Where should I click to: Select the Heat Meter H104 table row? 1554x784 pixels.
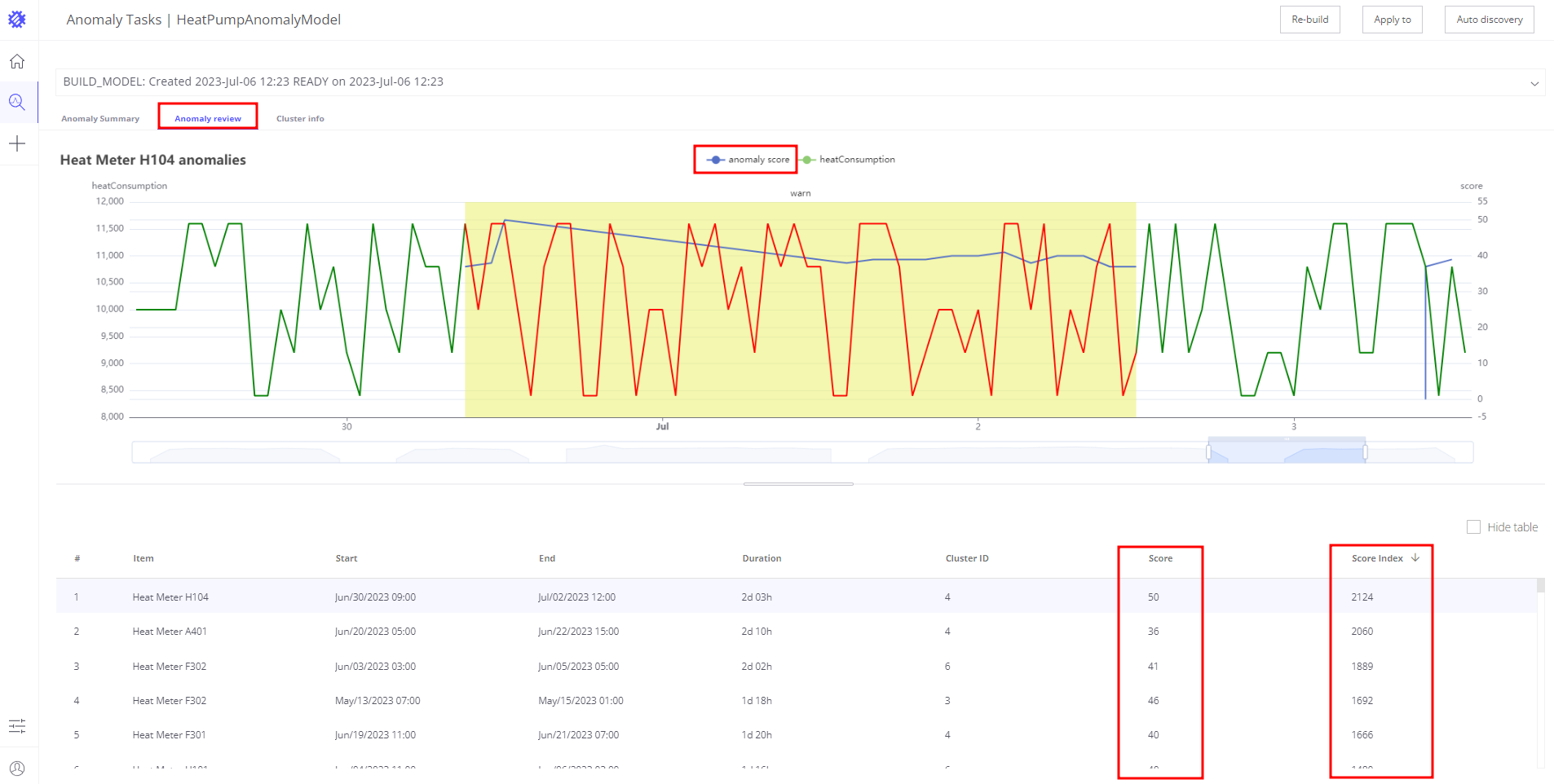coord(170,597)
